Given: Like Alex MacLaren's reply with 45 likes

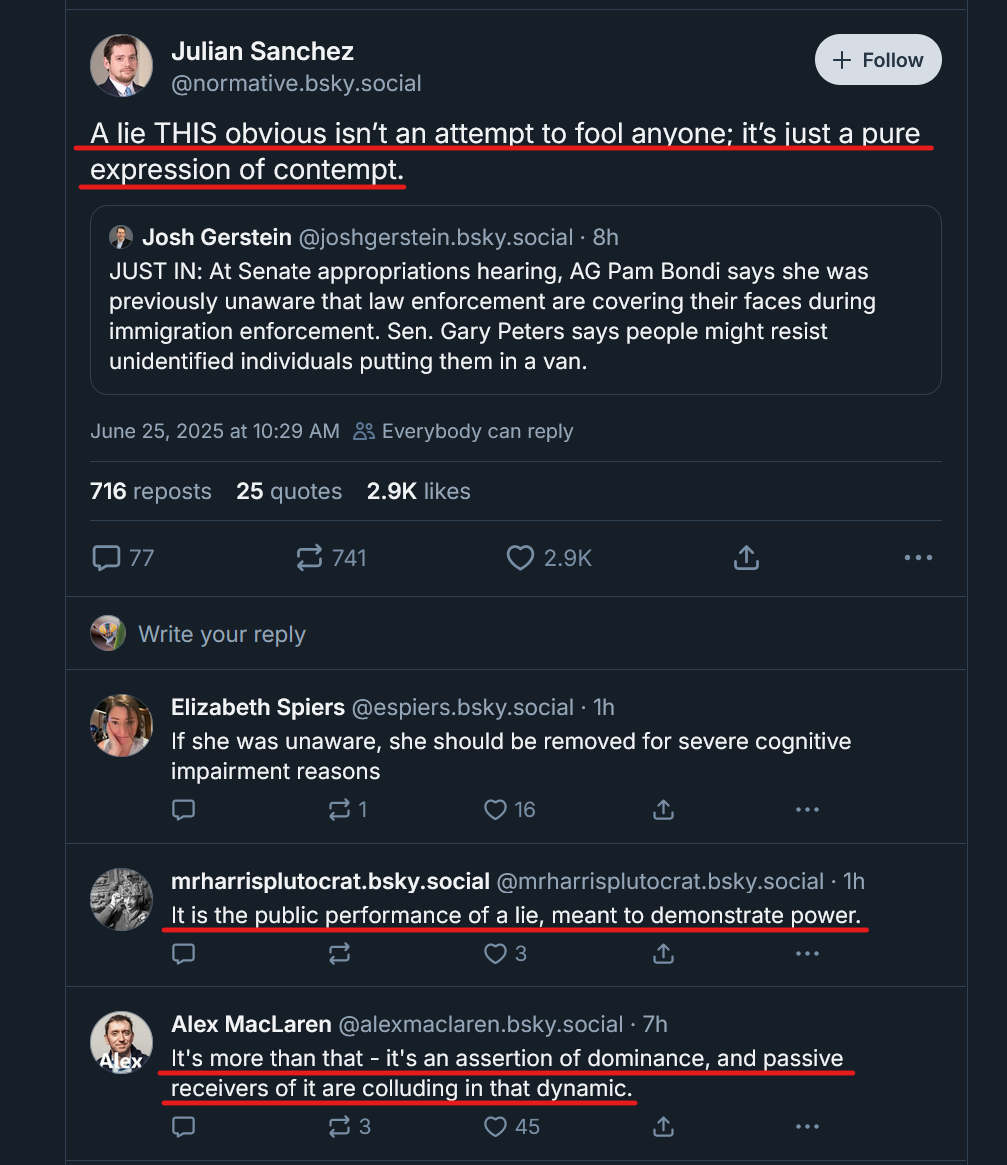Looking at the screenshot, I should pyautogui.click(x=511, y=1126).
